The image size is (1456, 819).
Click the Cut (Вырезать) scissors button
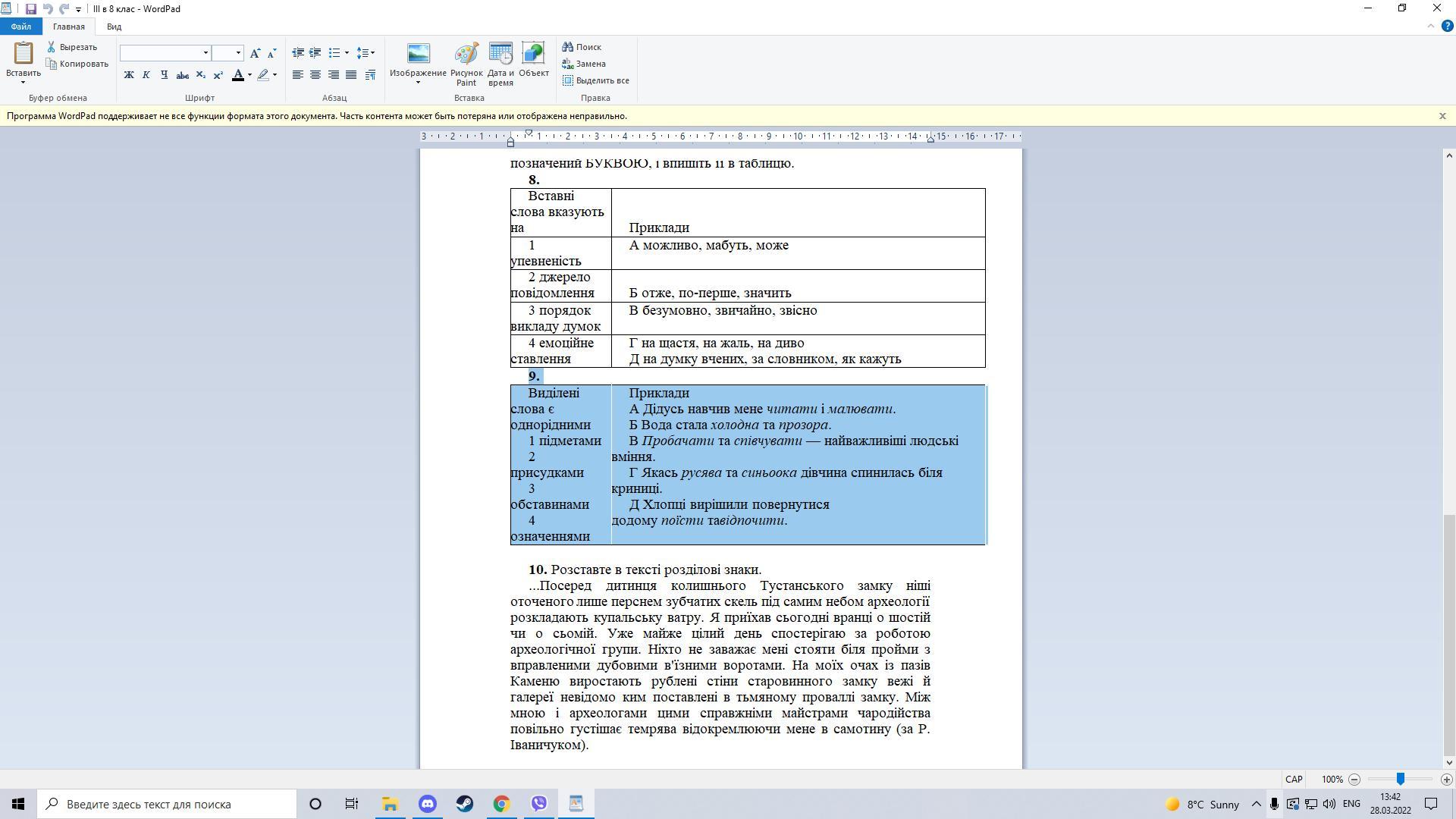coord(72,47)
